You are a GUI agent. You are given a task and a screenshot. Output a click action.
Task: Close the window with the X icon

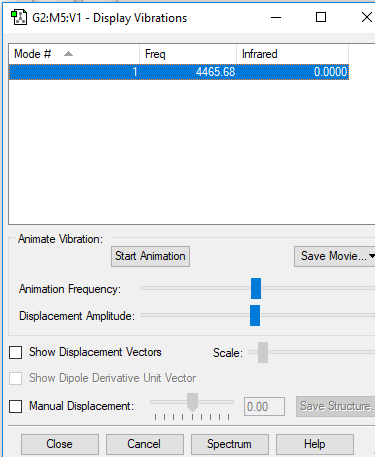tap(367, 17)
